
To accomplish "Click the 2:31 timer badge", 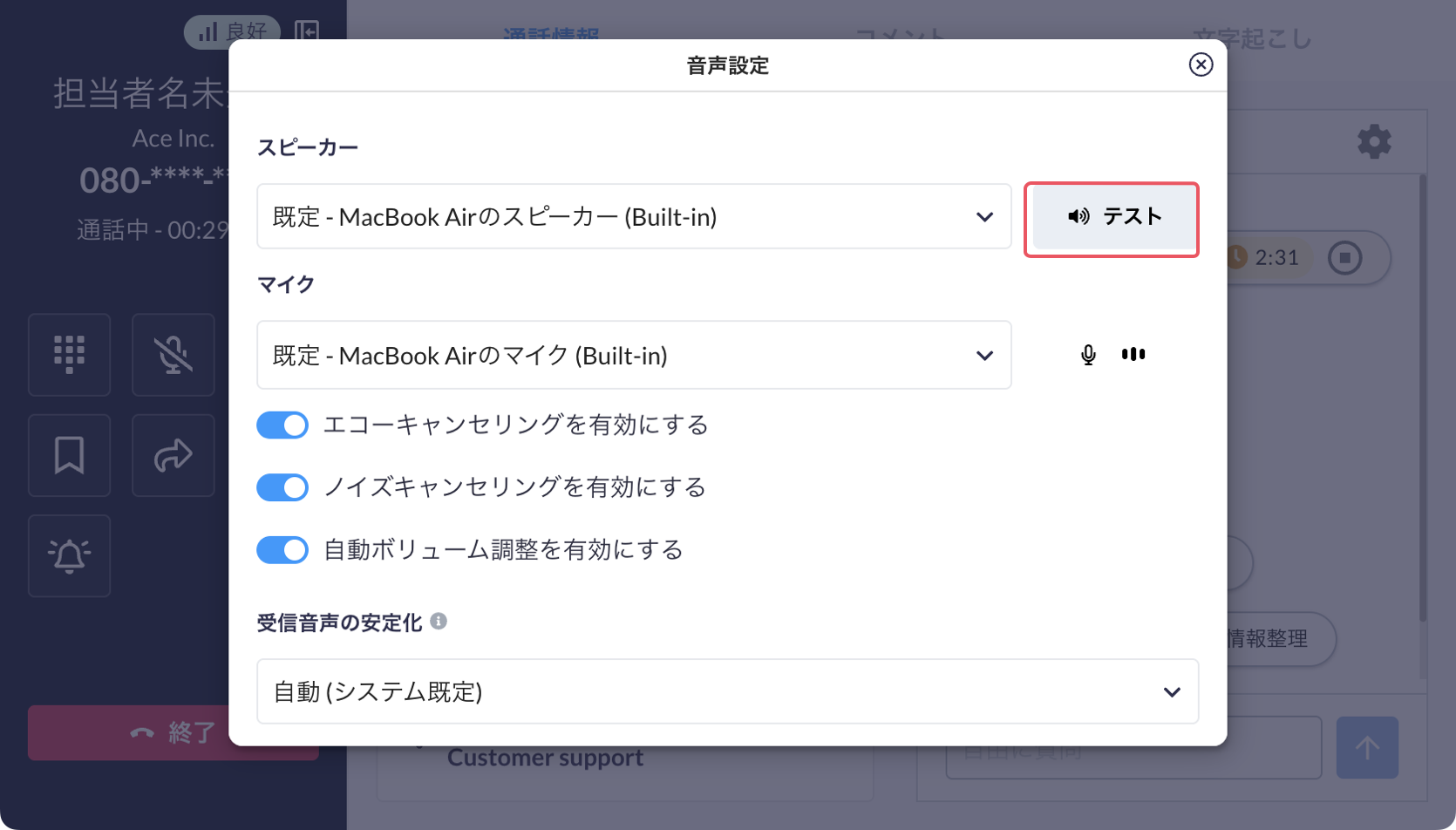I will [x=1269, y=258].
